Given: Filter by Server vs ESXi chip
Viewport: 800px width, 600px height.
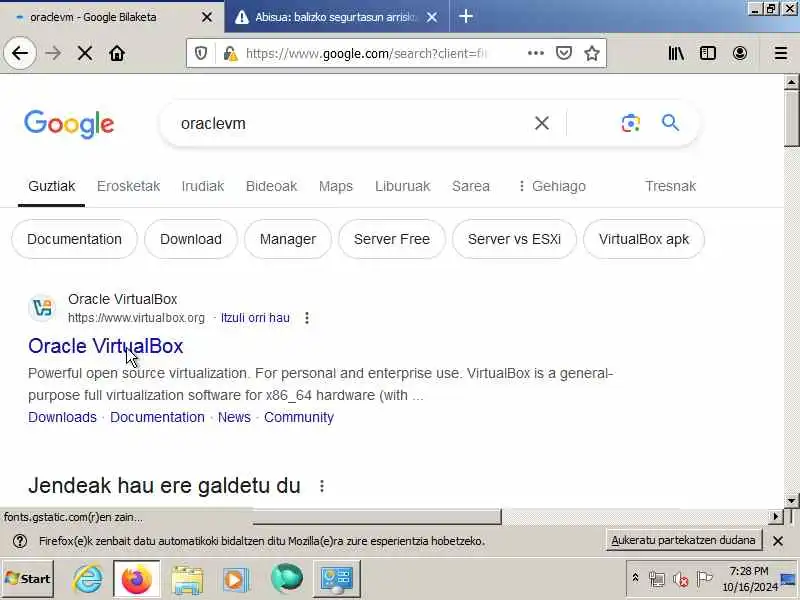Looking at the screenshot, I should click(x=514, y=239).
